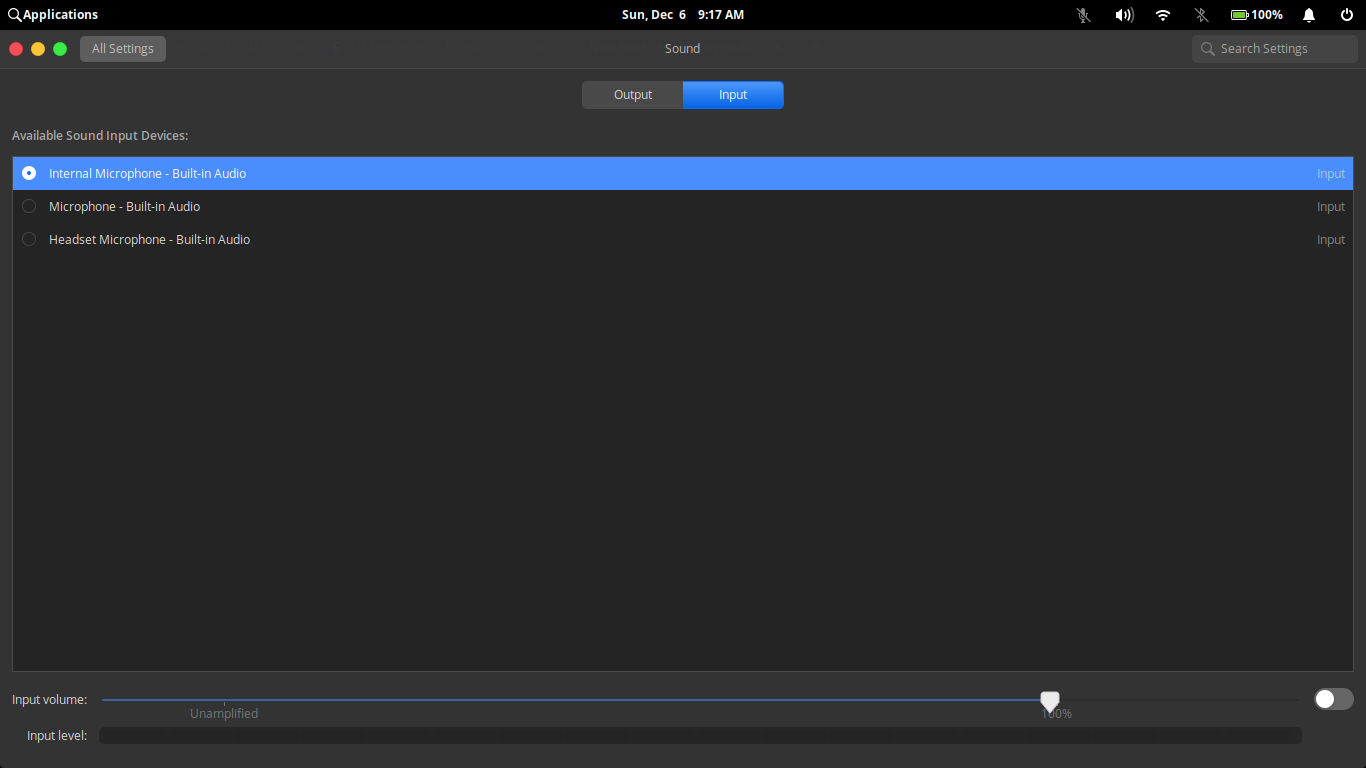
Task: Enable the input mute switch on the right
Action: tap(1333, 699)
